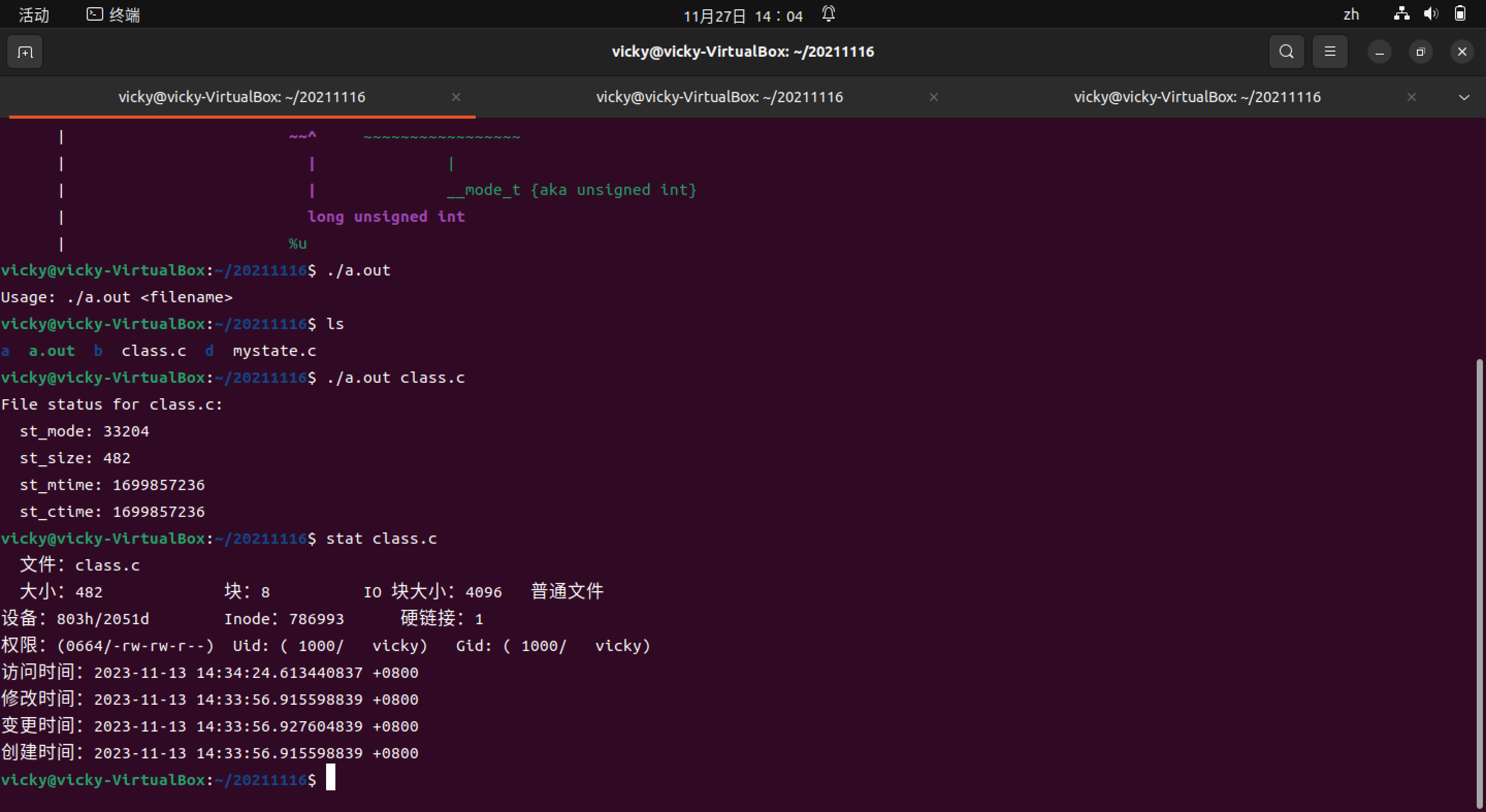Image resolution: width=1486 pixels, height=812 pixels.
Task: Click the volume speaker icon
Action: tap(1431, 14)
